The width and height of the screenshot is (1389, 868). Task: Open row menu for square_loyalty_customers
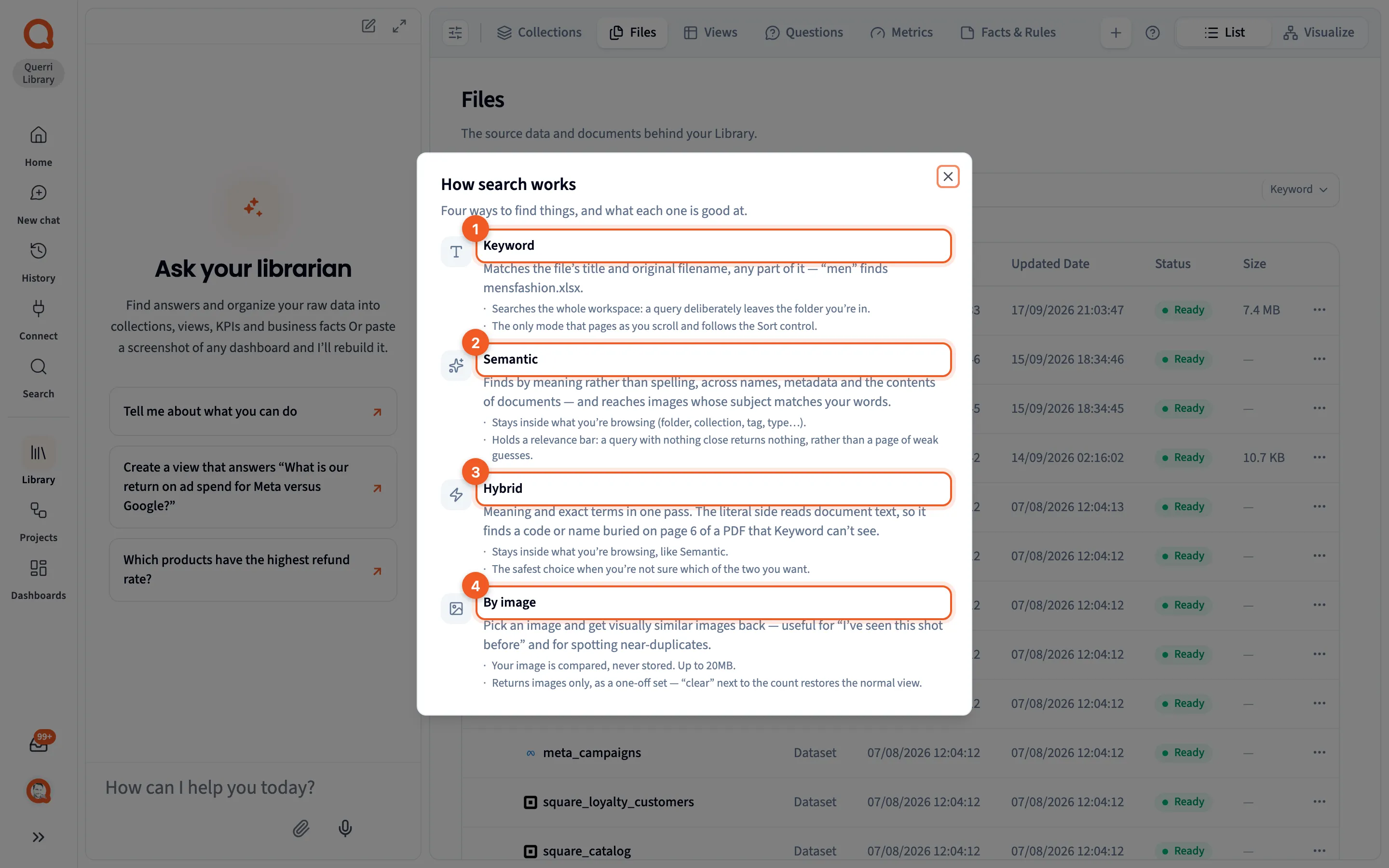coord(1320,802)
